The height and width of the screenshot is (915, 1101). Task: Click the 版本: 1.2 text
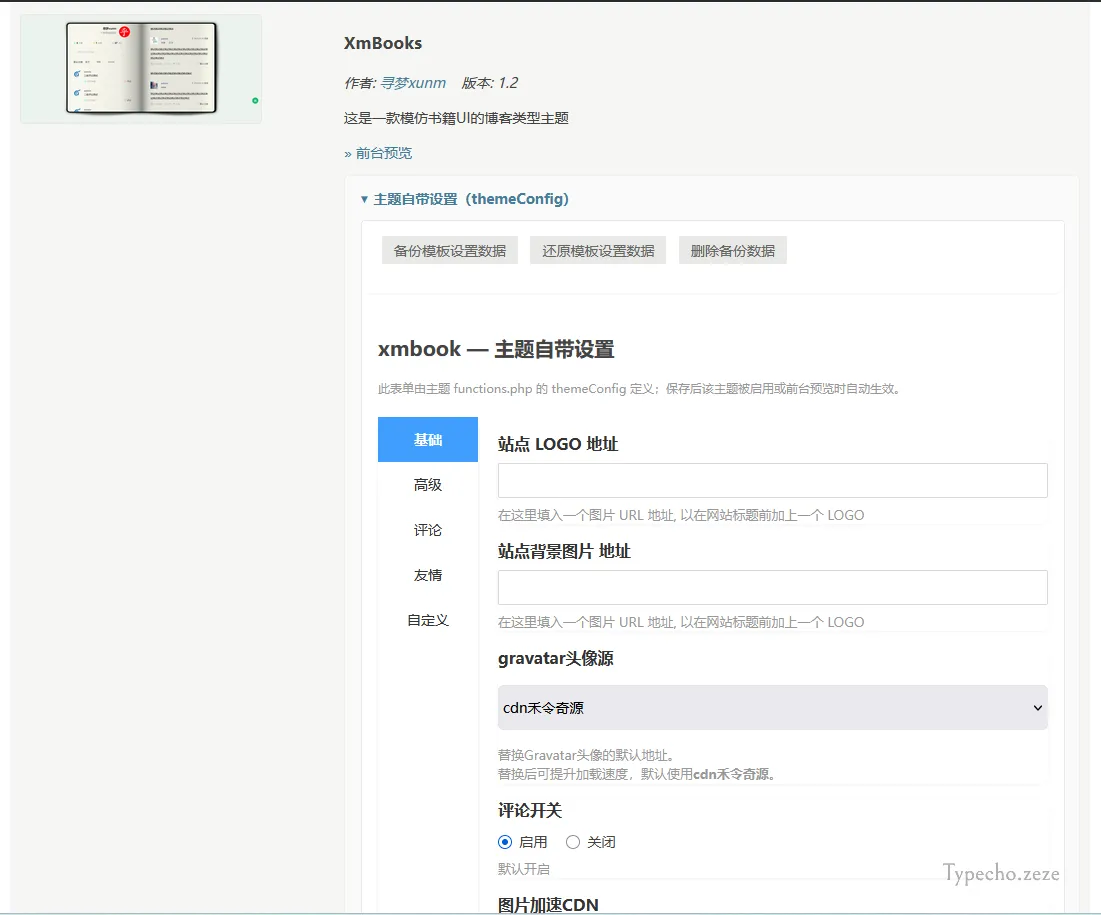coord(489,83)
